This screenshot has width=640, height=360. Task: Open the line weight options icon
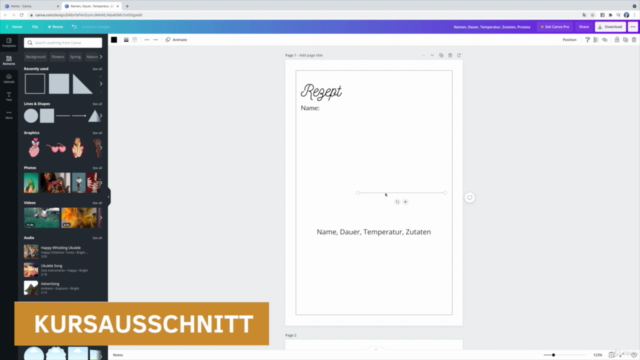tap(126, 40)
